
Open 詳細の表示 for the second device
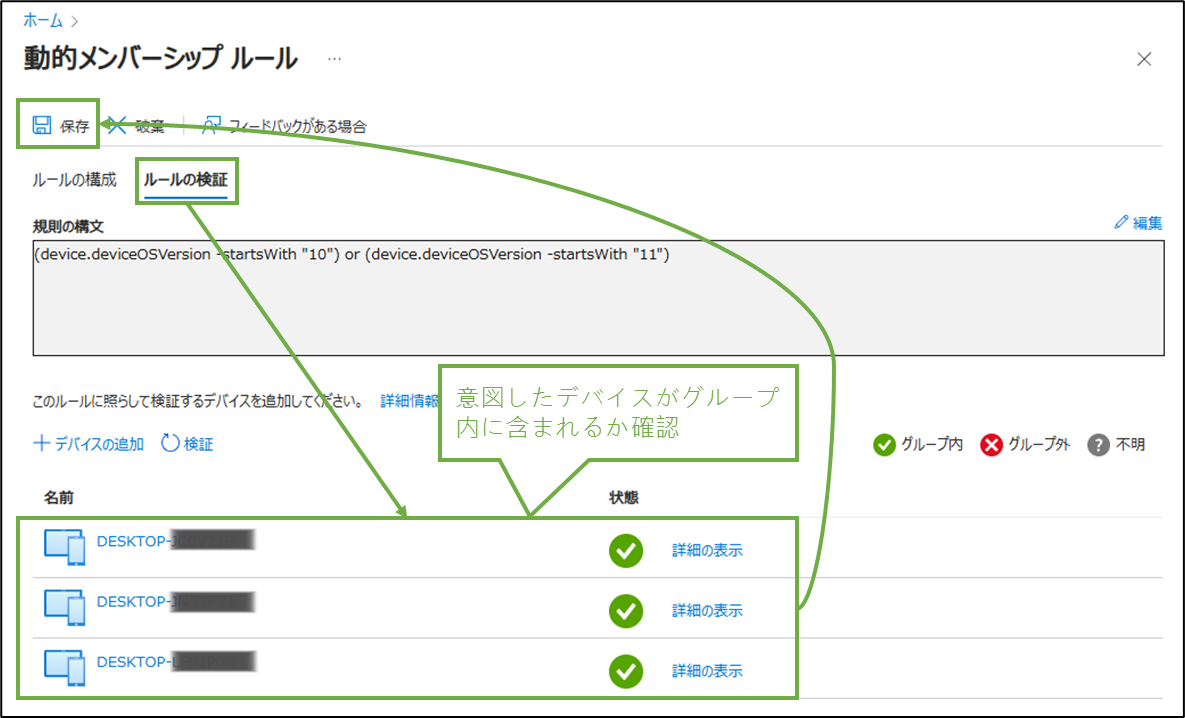point(707,611)
